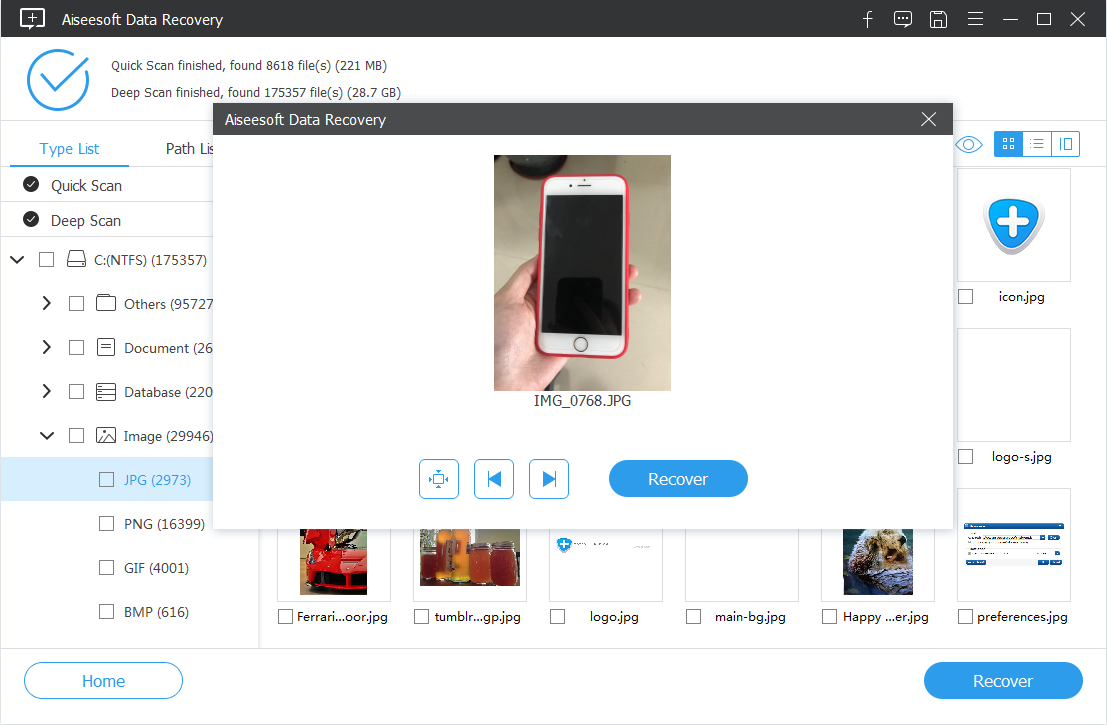Image resolution: width=1107 pixels, height=725 pixels.
Task: Click the Deep Scan row label
Action: (85, 221)
